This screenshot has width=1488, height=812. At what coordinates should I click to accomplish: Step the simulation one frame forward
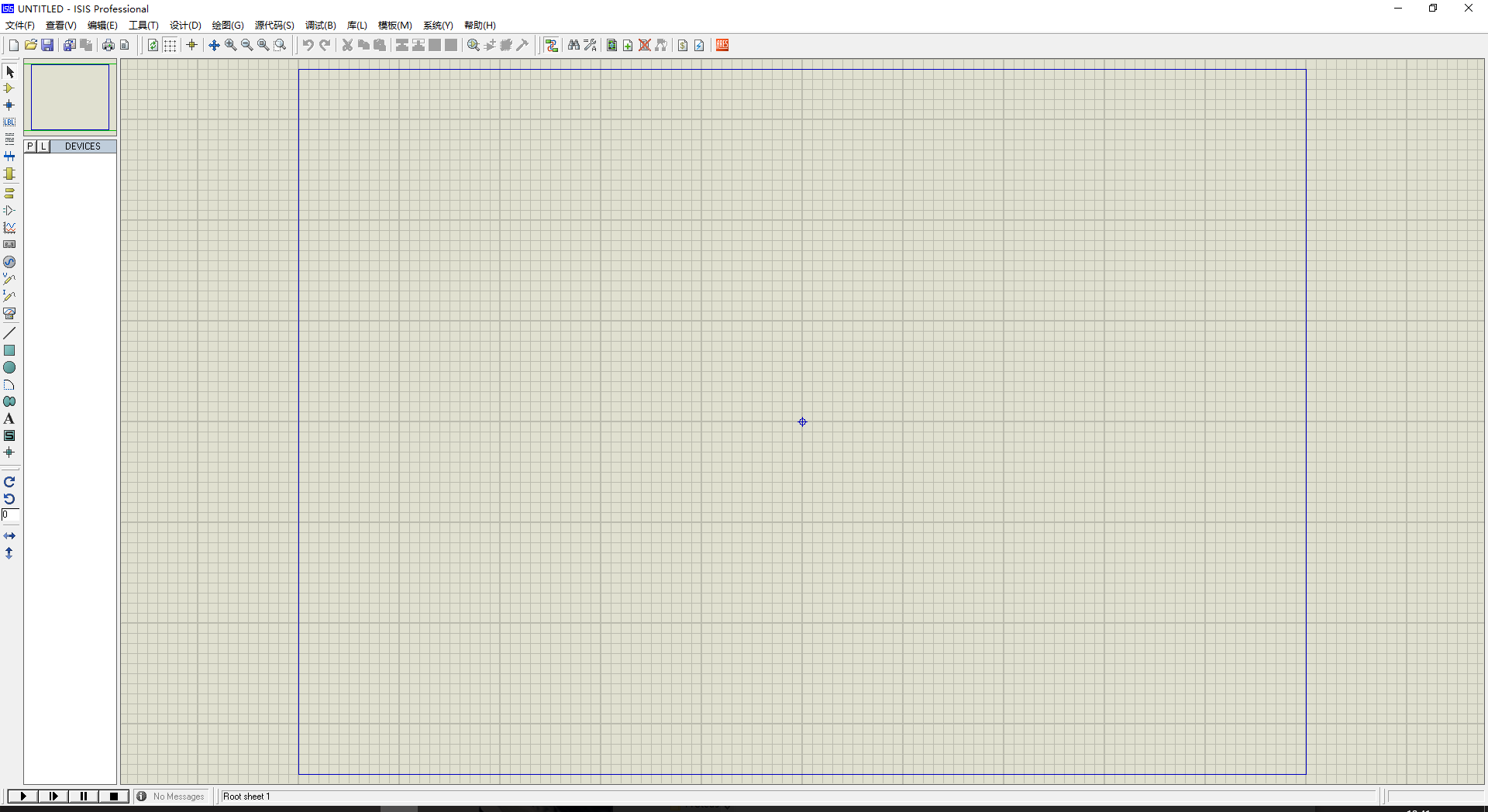tap(53, 797)
